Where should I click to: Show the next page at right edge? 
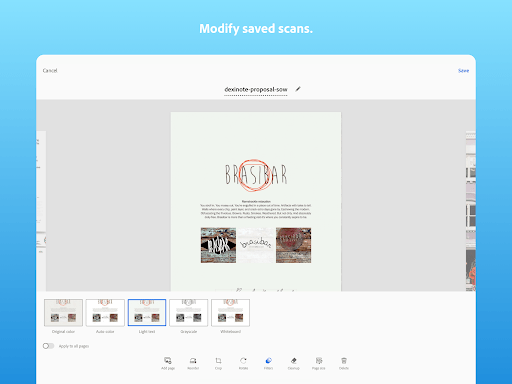471,211
